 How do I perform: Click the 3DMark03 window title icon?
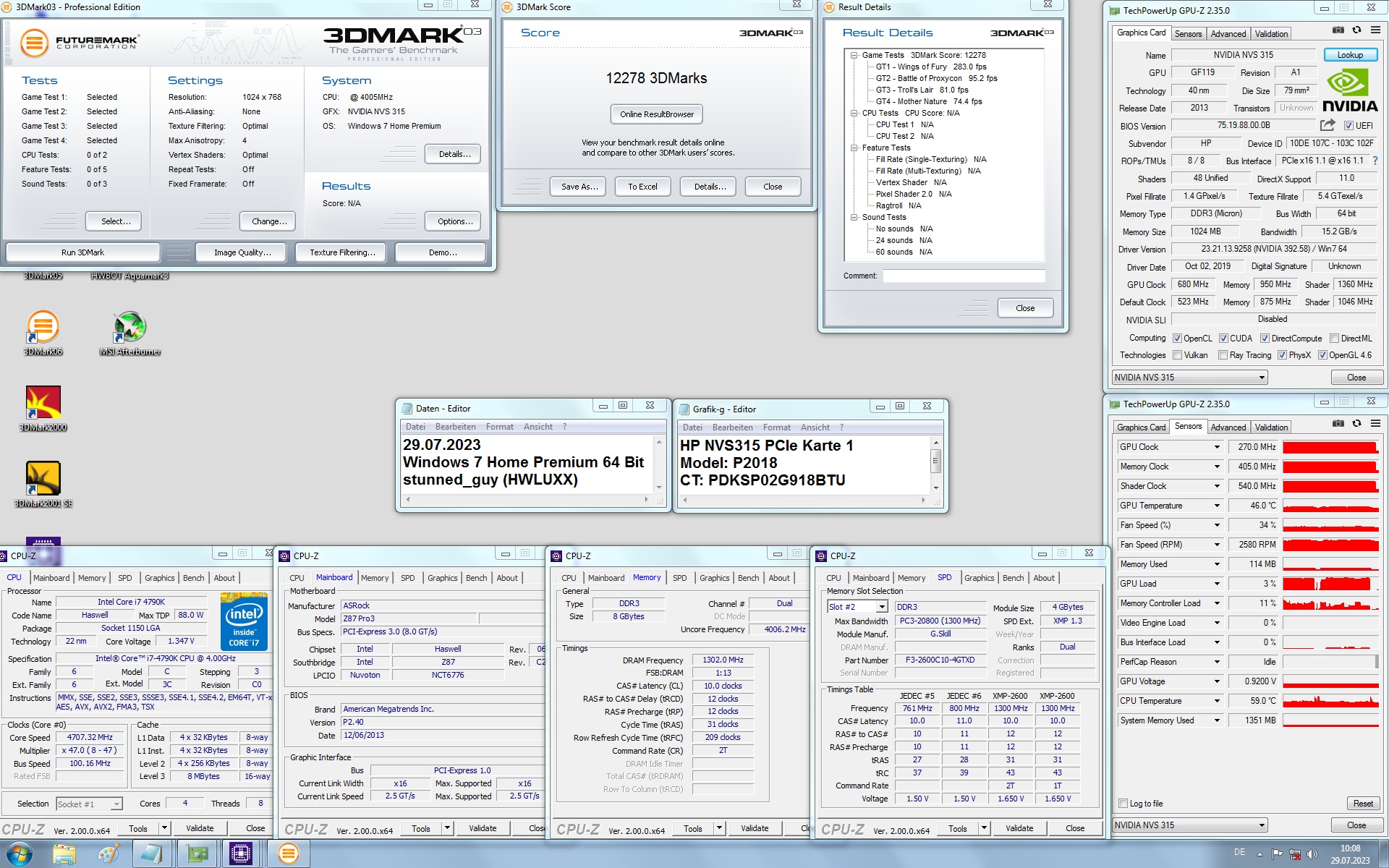tap(8, 7)
